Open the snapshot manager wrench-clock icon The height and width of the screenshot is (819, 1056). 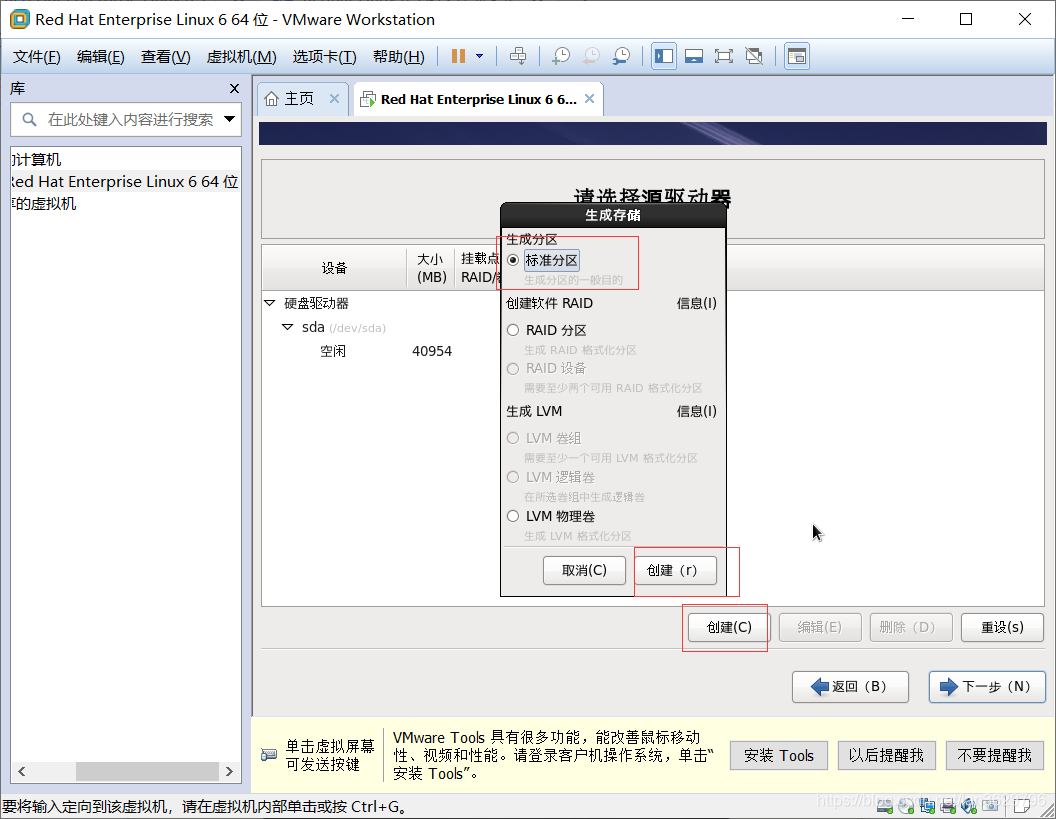[622, 56]
